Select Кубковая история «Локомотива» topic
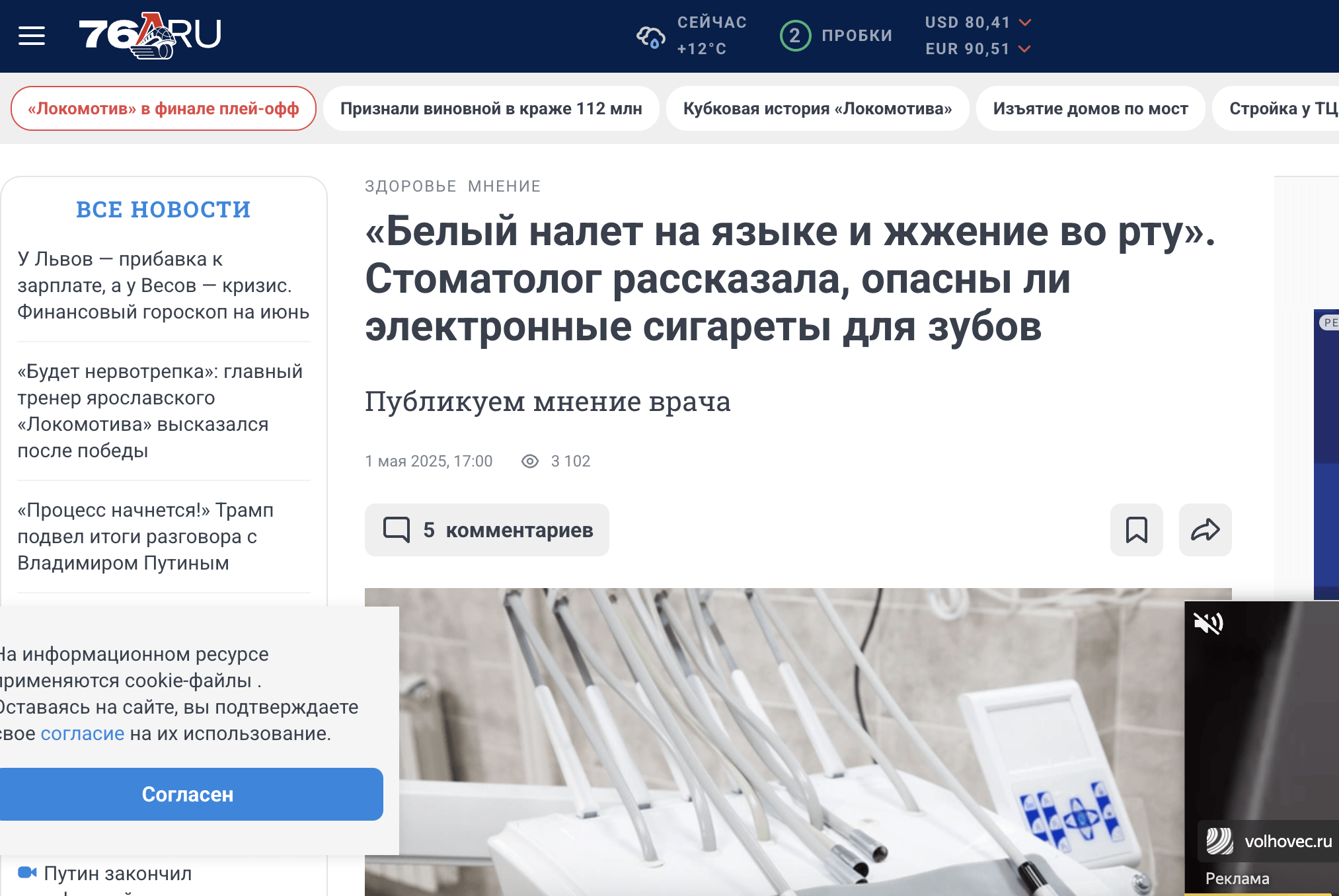The height and width of the screenshot is (896, 1339). pos(817,108)
